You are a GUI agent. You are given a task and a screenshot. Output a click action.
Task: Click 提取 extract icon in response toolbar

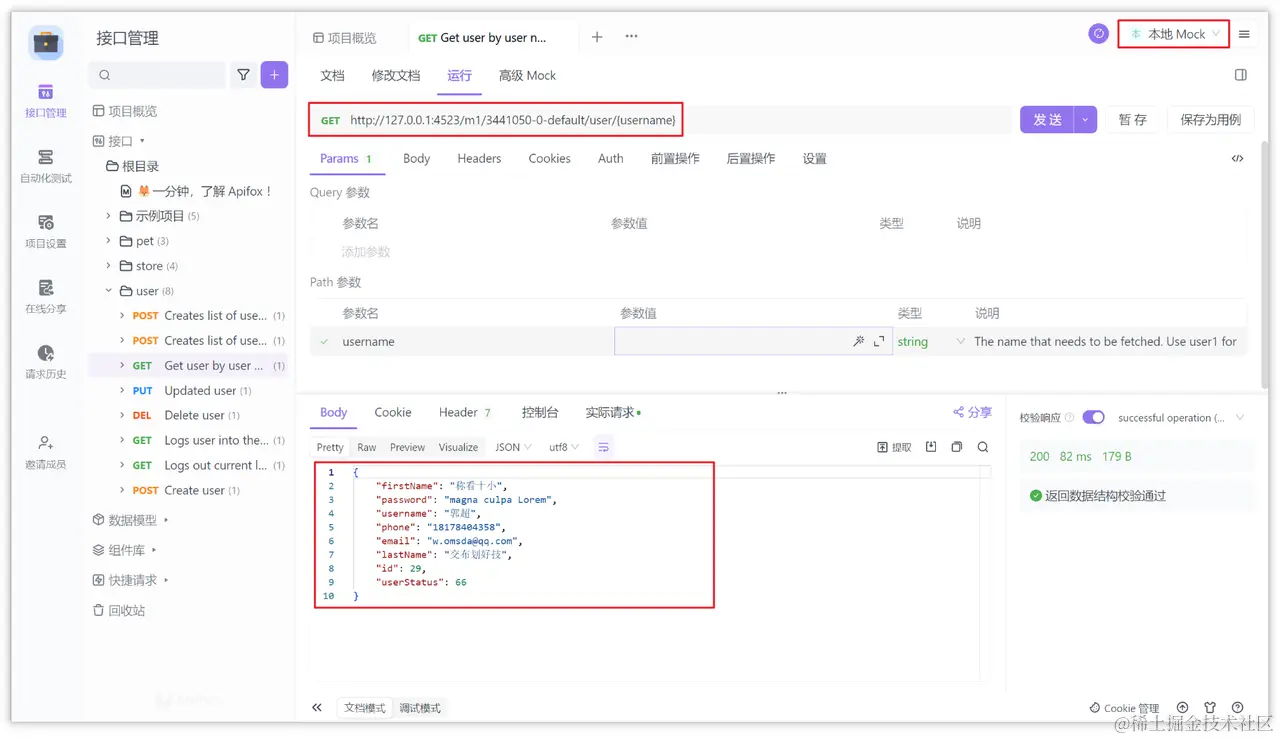(894, 447)
